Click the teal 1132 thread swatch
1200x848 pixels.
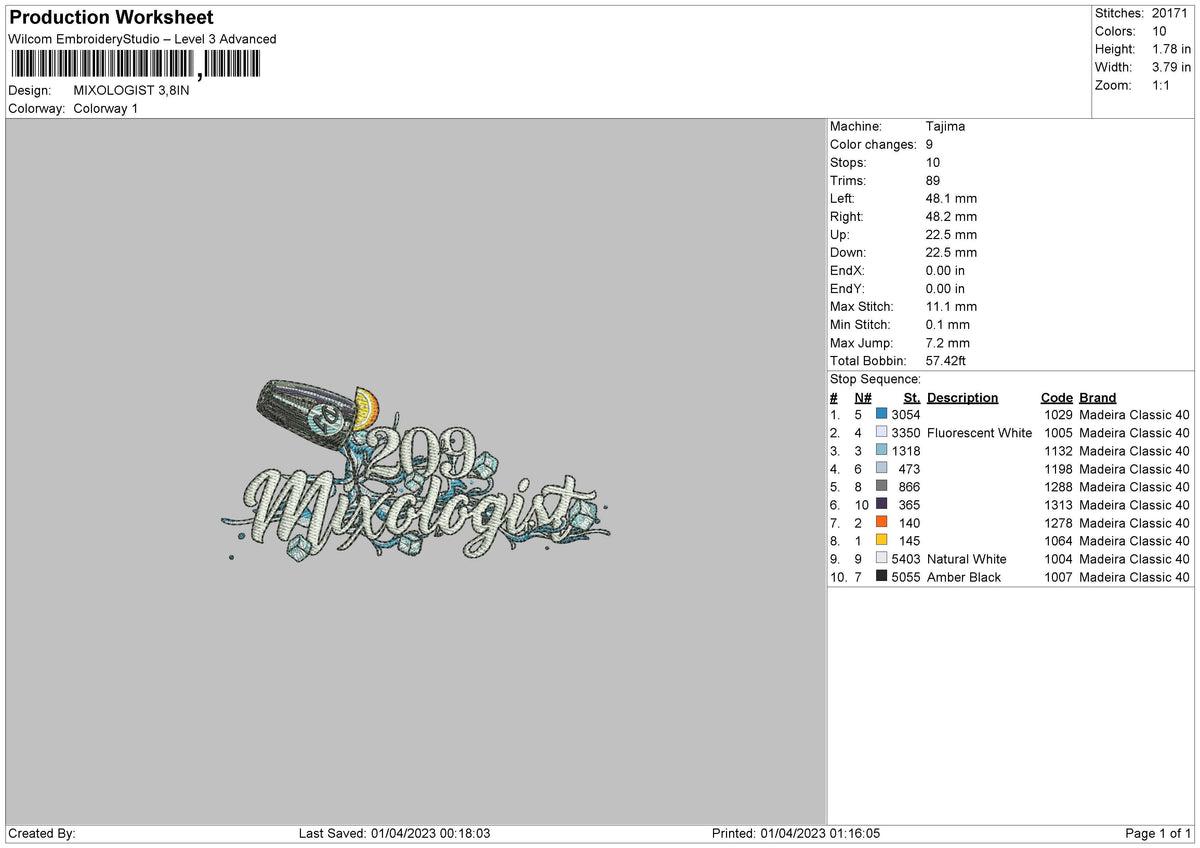[881, 450]
